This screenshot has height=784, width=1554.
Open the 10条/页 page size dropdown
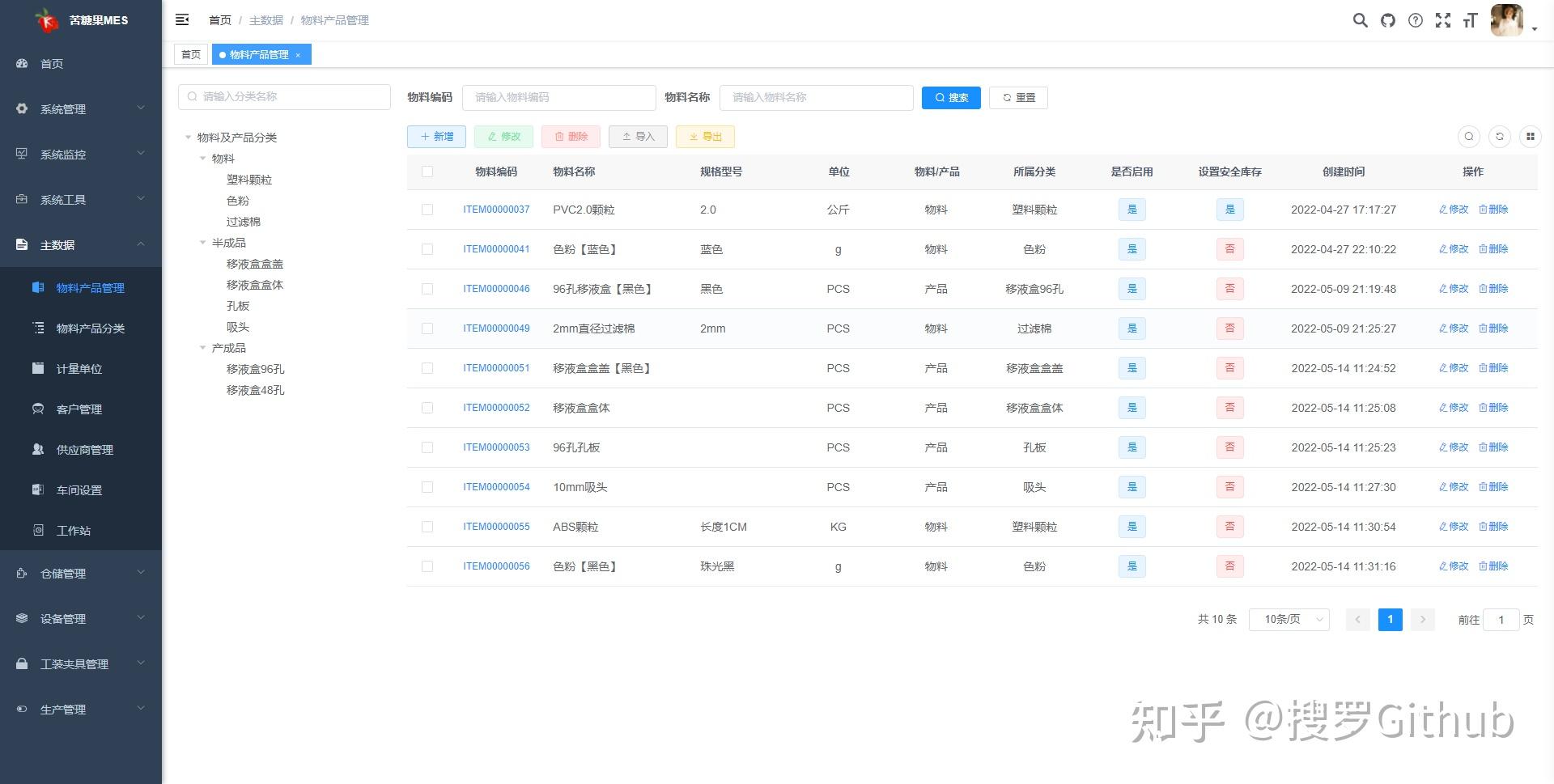[x=1289, y=619]
